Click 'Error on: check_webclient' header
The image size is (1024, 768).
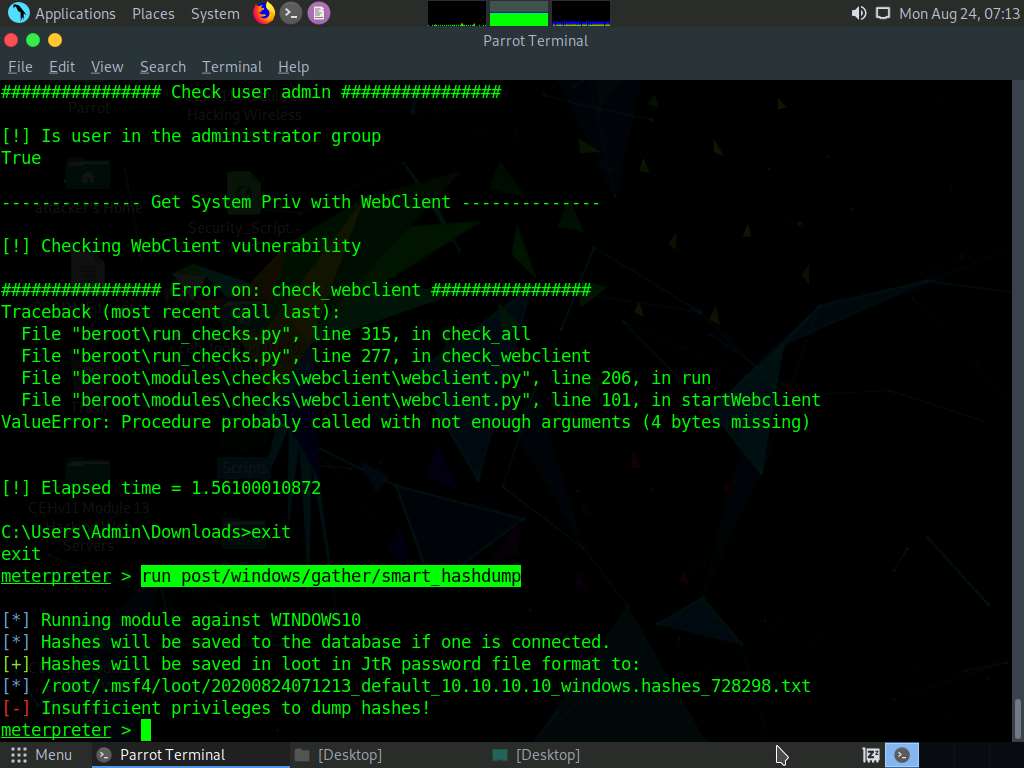[x=296, y=290]
